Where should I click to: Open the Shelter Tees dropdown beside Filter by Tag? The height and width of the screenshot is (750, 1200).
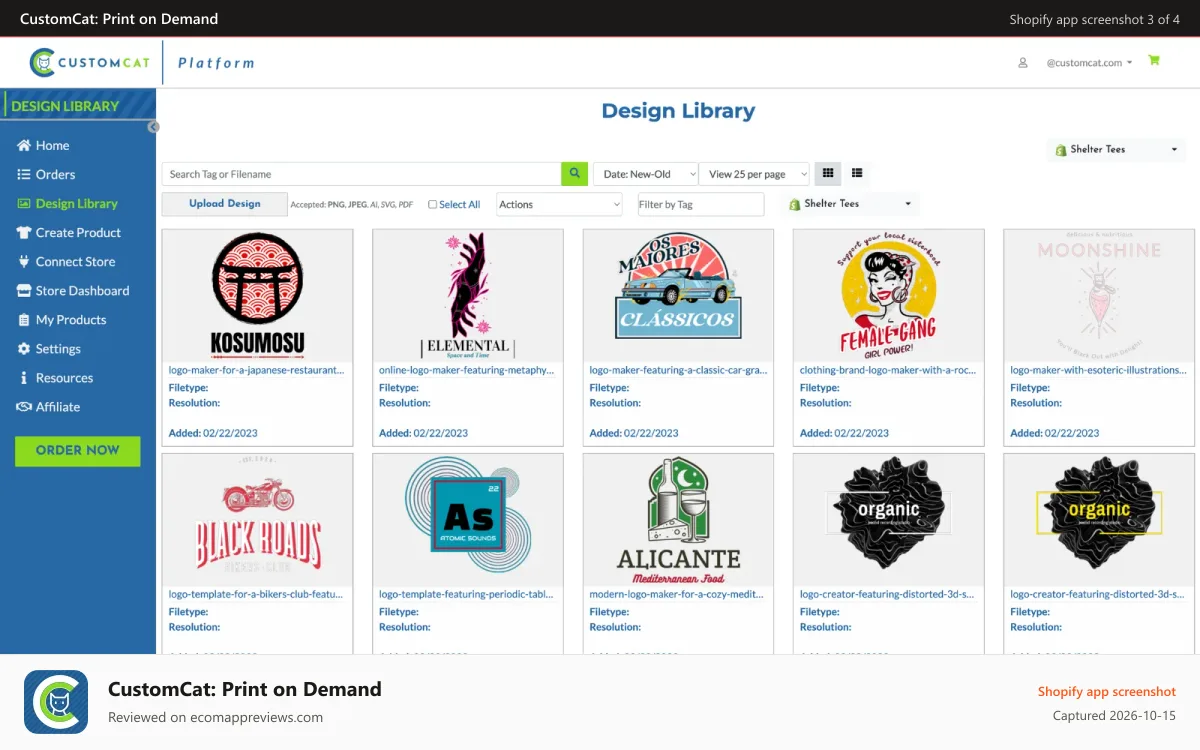pos(850,204)
